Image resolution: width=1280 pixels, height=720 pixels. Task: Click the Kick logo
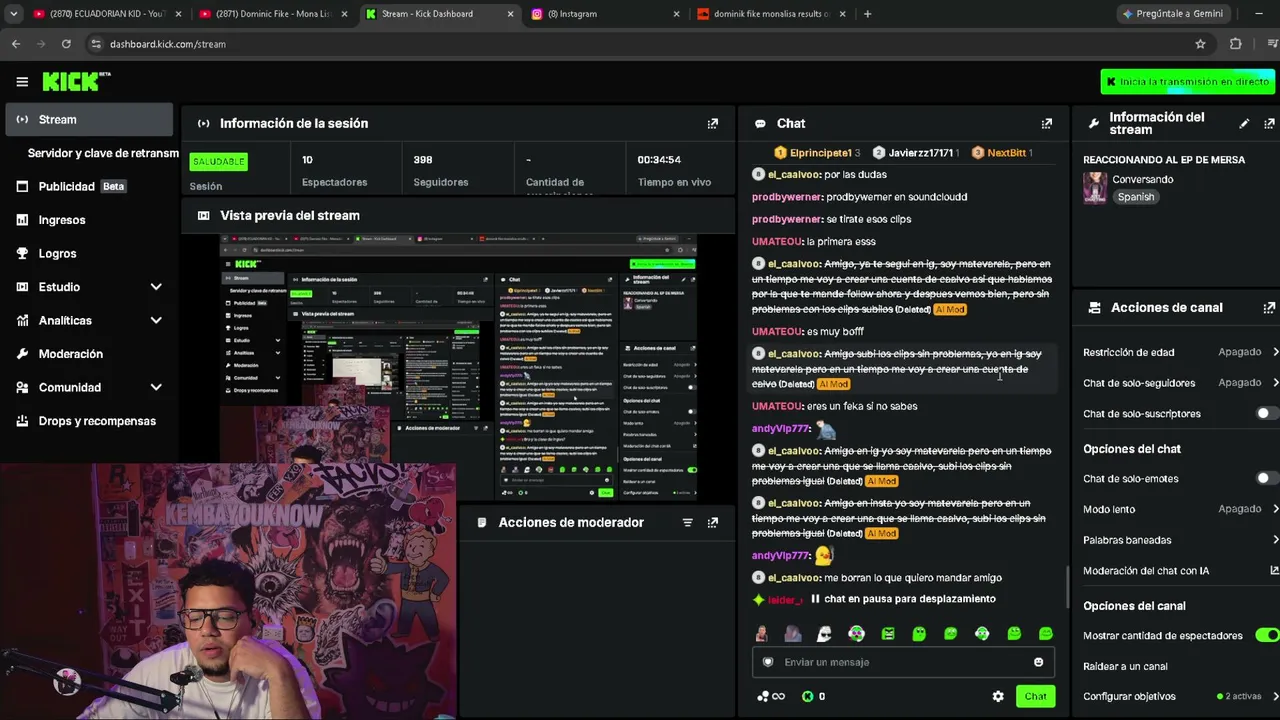76,81
